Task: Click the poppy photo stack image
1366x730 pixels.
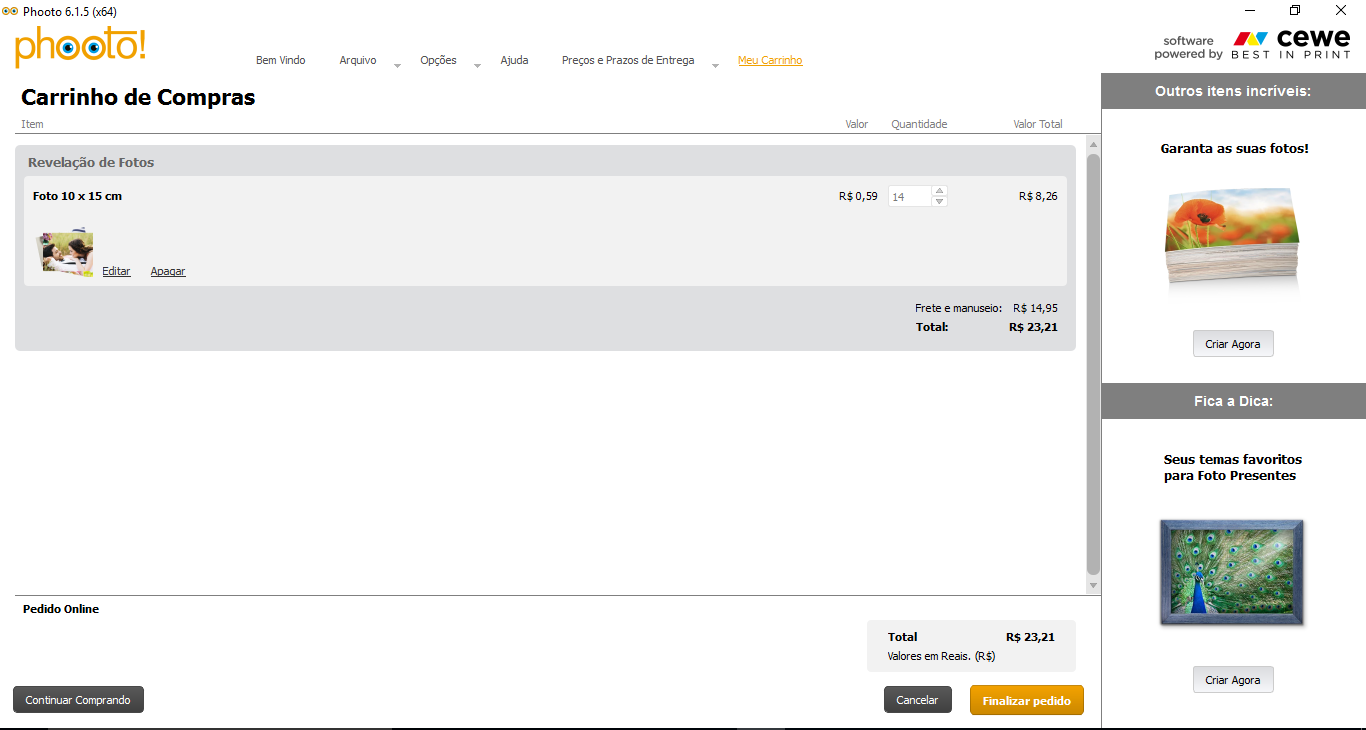Action: 1232,236
